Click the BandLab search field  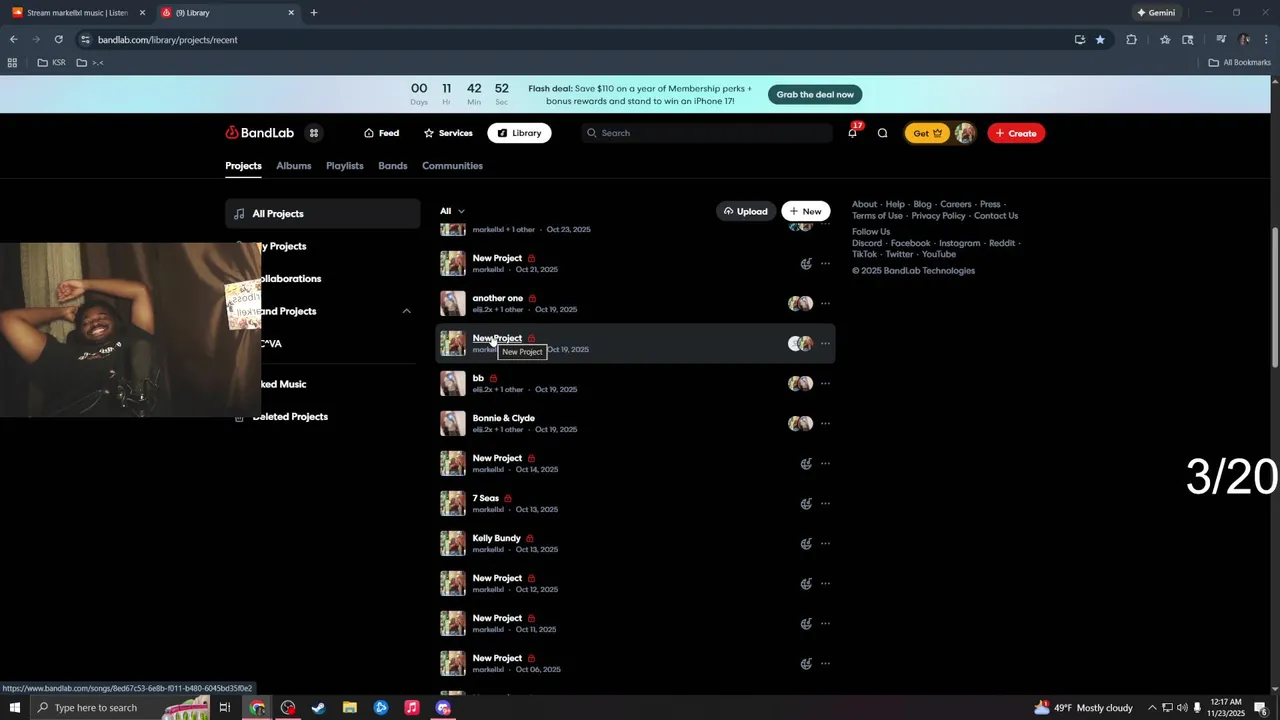click(x=706, y=133)
